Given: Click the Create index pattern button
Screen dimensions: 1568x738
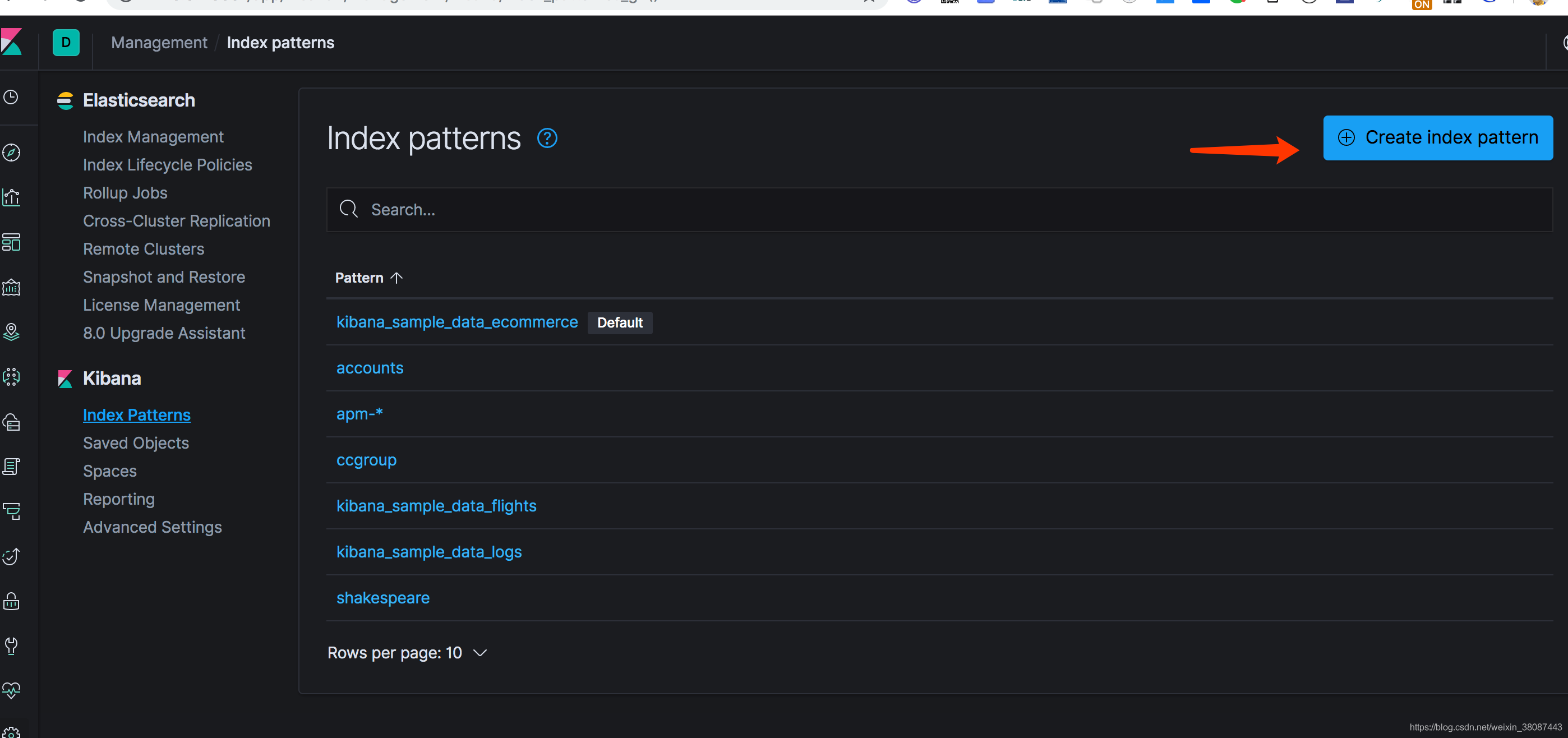Looking at the screenshot, I should 1437,137.
